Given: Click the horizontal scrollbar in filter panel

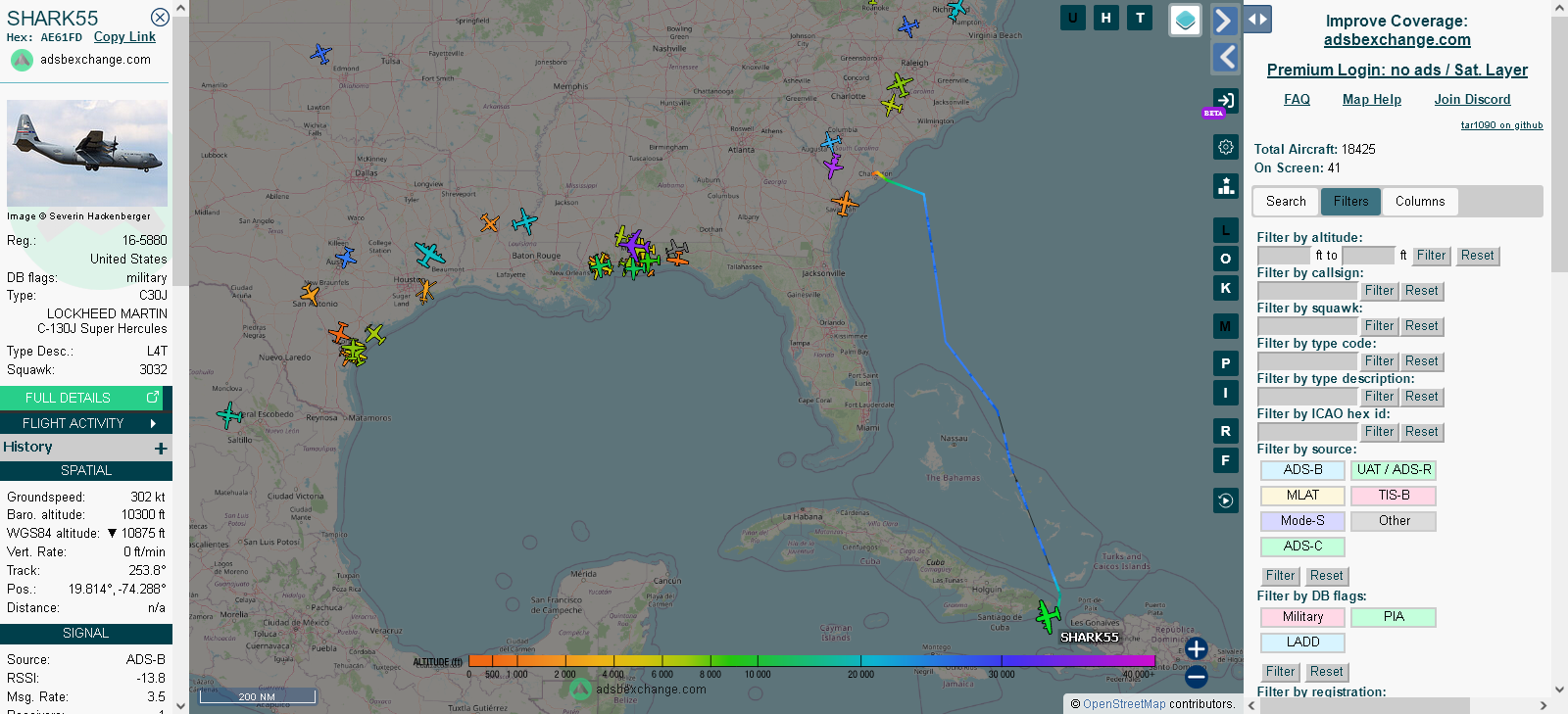Looking at the screenshot, I should (x=1363, y=705).
